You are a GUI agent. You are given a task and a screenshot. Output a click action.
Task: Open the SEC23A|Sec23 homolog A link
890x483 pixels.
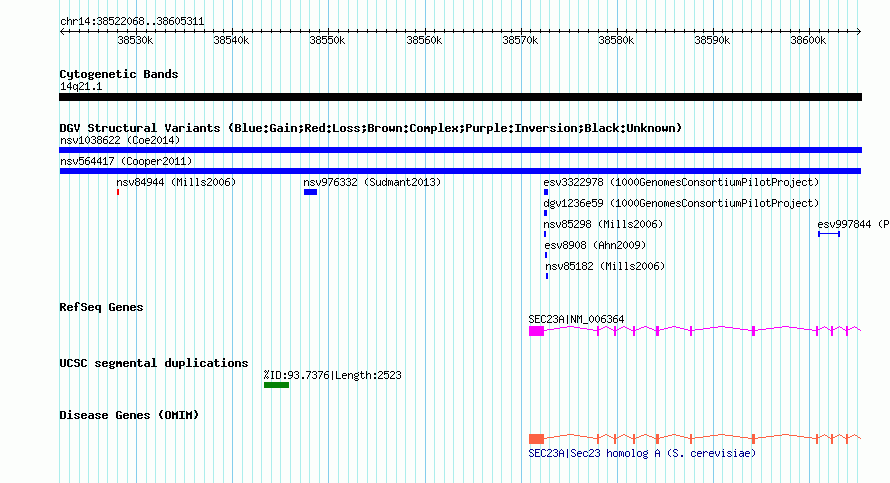click(642, 453)
